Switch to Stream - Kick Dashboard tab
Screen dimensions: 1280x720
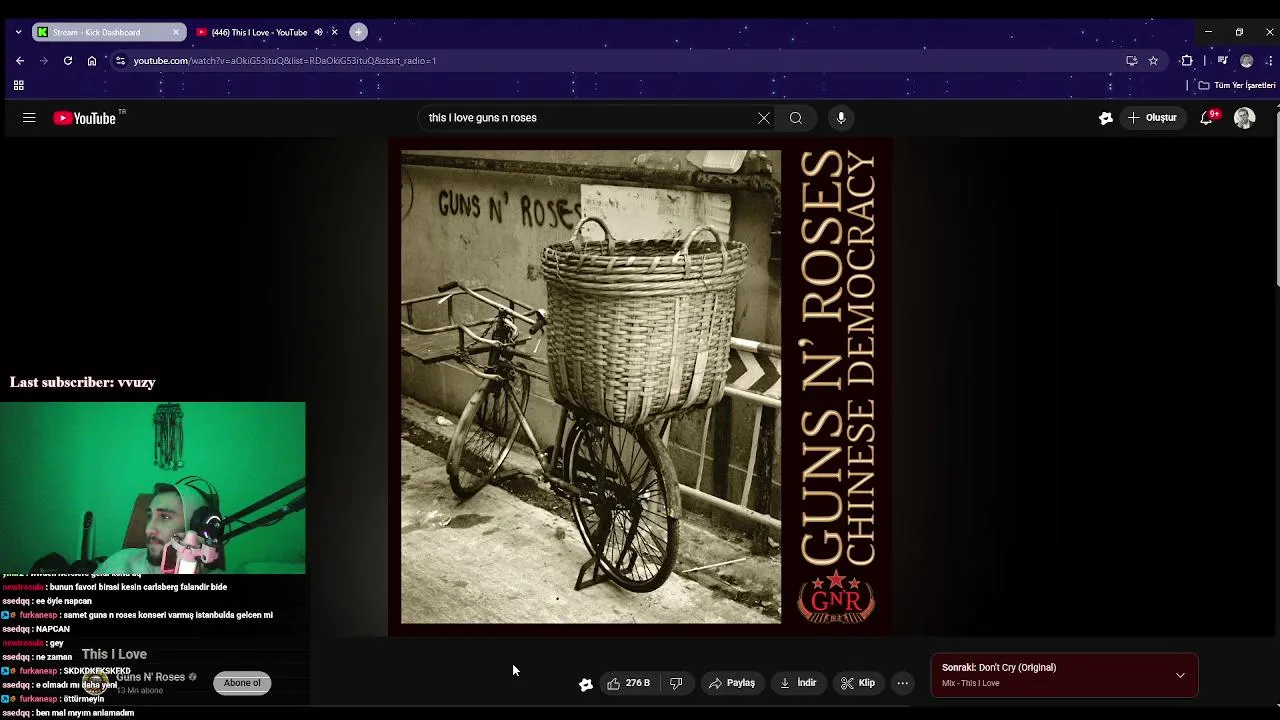point(108,32)
